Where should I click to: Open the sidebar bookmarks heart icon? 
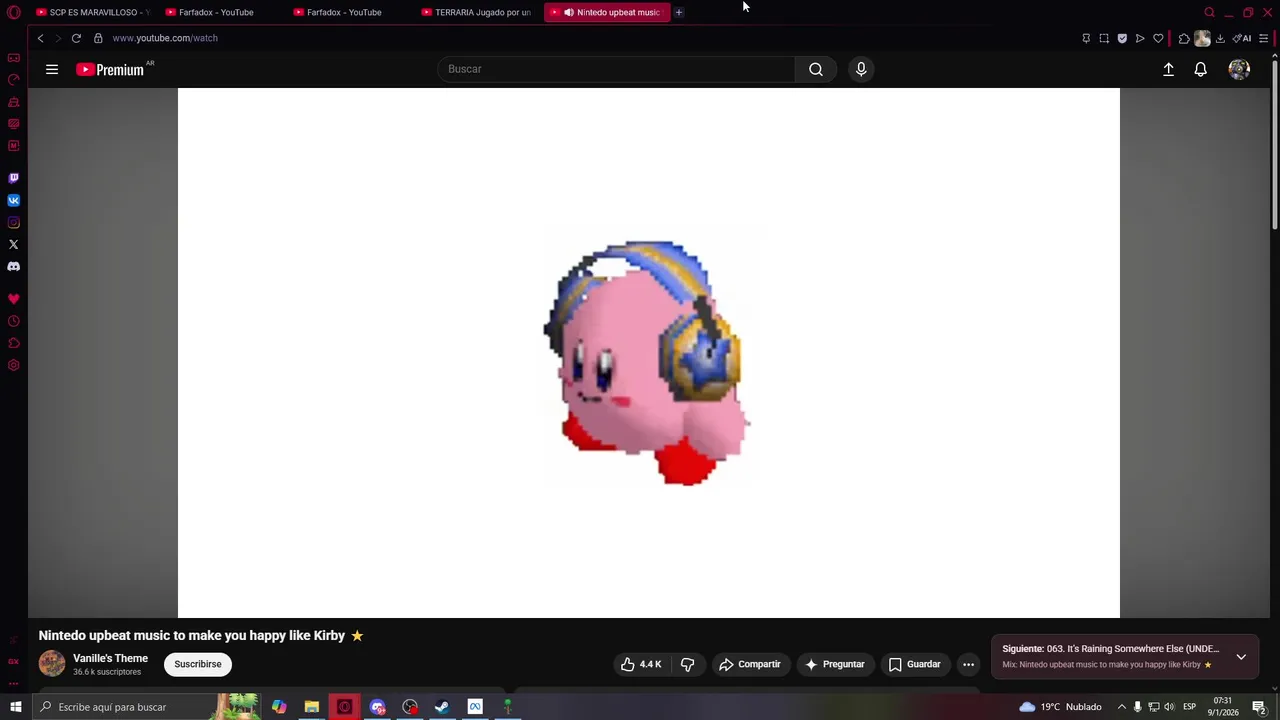(13, 299)
